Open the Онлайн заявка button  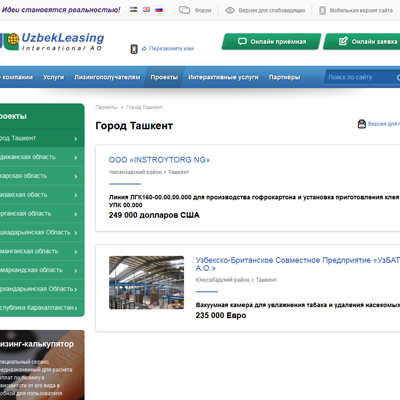(362, 42)
